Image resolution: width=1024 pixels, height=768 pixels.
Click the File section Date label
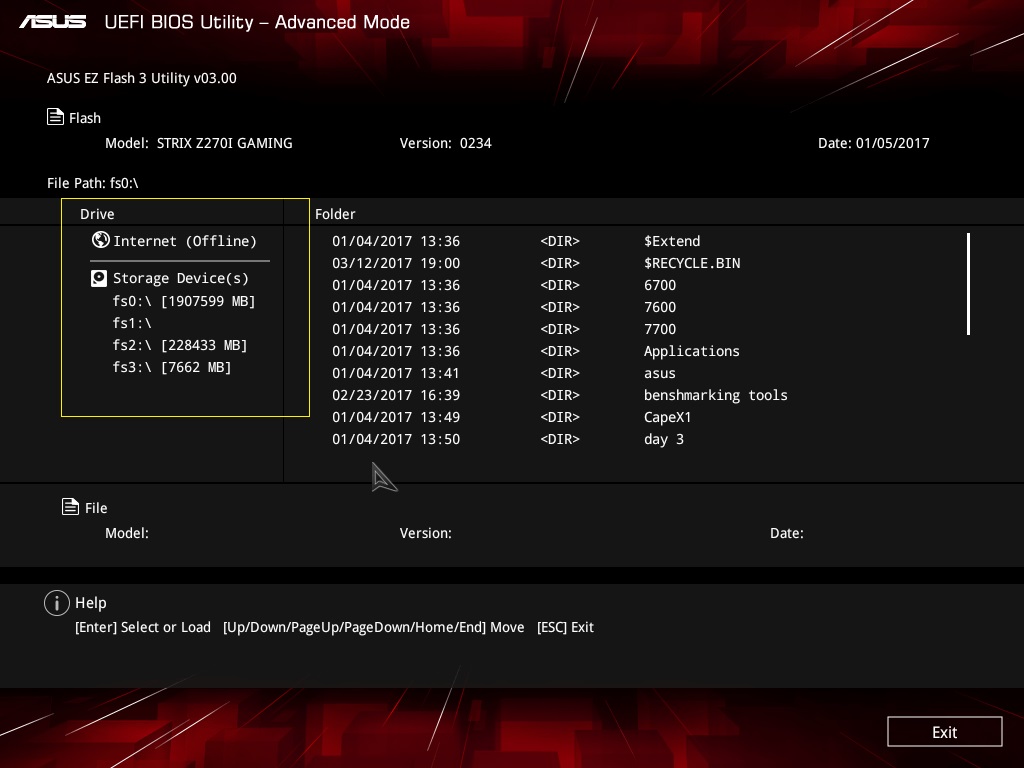click(x=787, y=534)
